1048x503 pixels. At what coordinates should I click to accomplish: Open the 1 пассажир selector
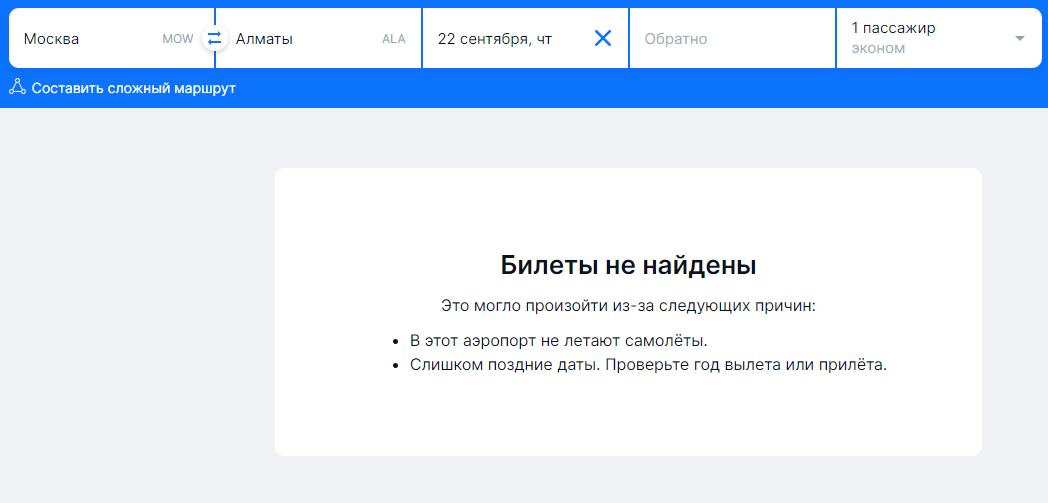[893, 29]
